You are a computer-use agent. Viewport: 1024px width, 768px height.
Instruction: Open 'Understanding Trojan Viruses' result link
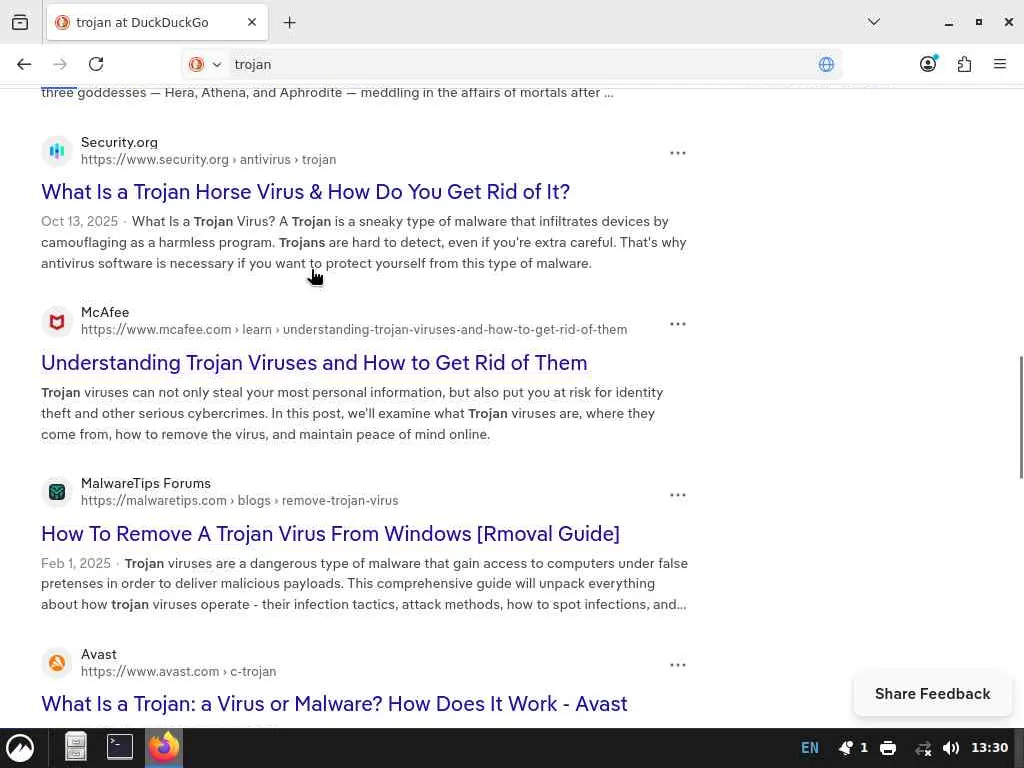[314, 362]
